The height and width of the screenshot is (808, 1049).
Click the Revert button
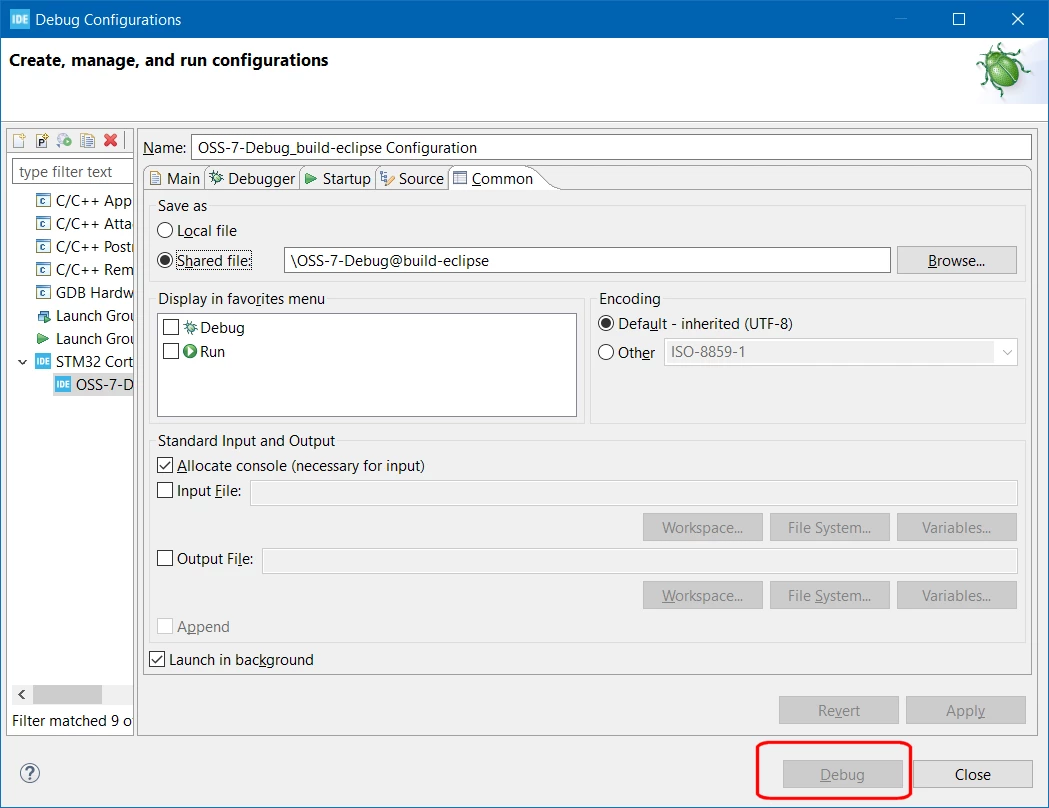pyautogui.click(x=838, y=710)
